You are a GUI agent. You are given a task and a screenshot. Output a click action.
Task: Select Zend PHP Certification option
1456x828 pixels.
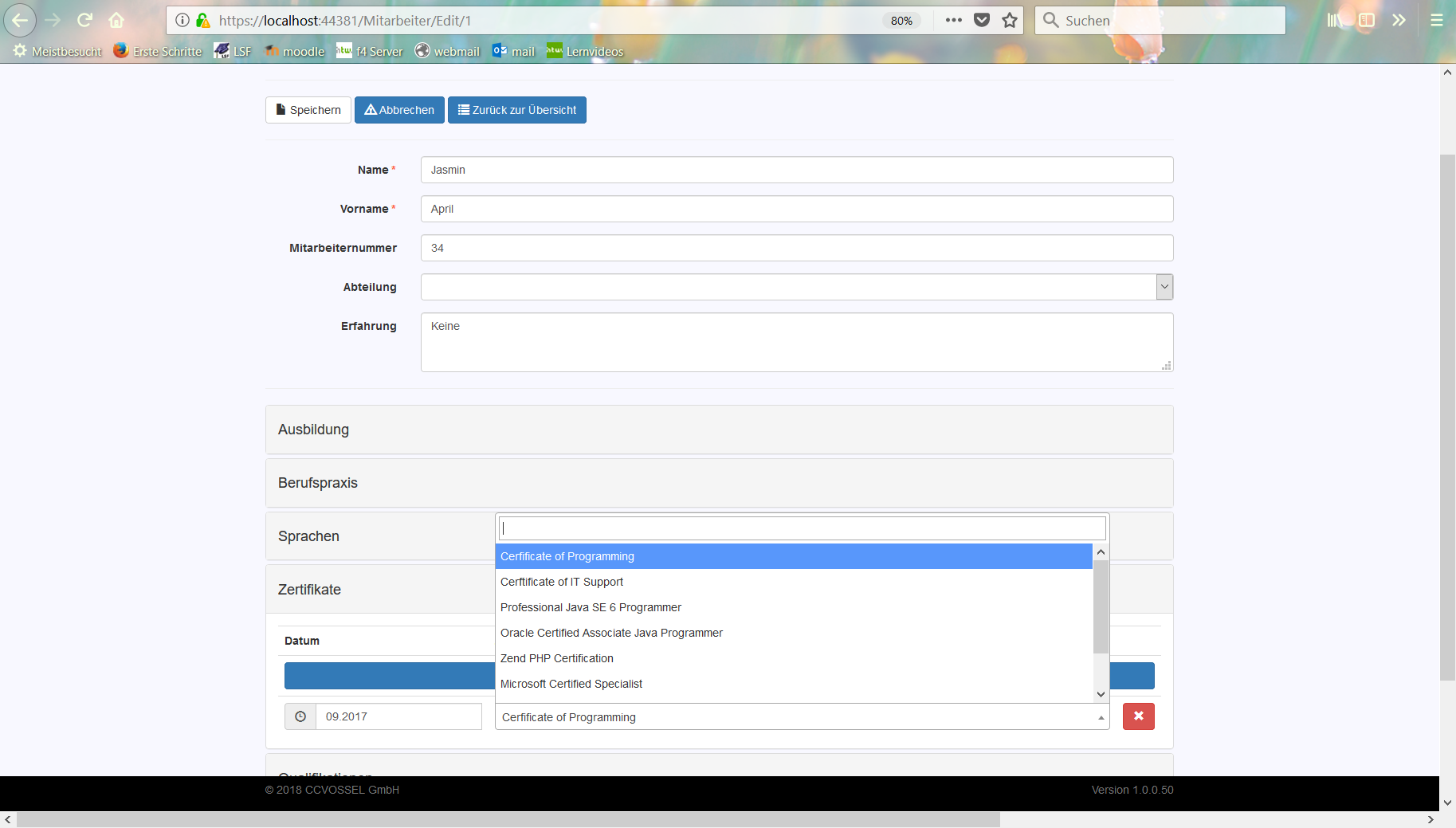(x=557, y=658)
